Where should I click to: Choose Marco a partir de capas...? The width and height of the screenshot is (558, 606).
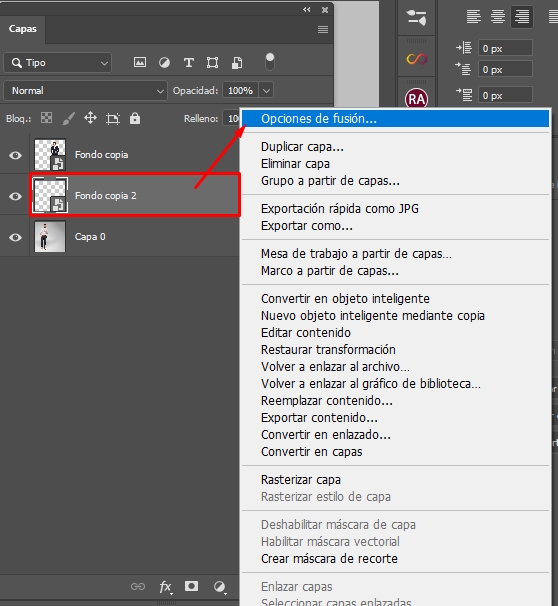(x=396, y=271)
